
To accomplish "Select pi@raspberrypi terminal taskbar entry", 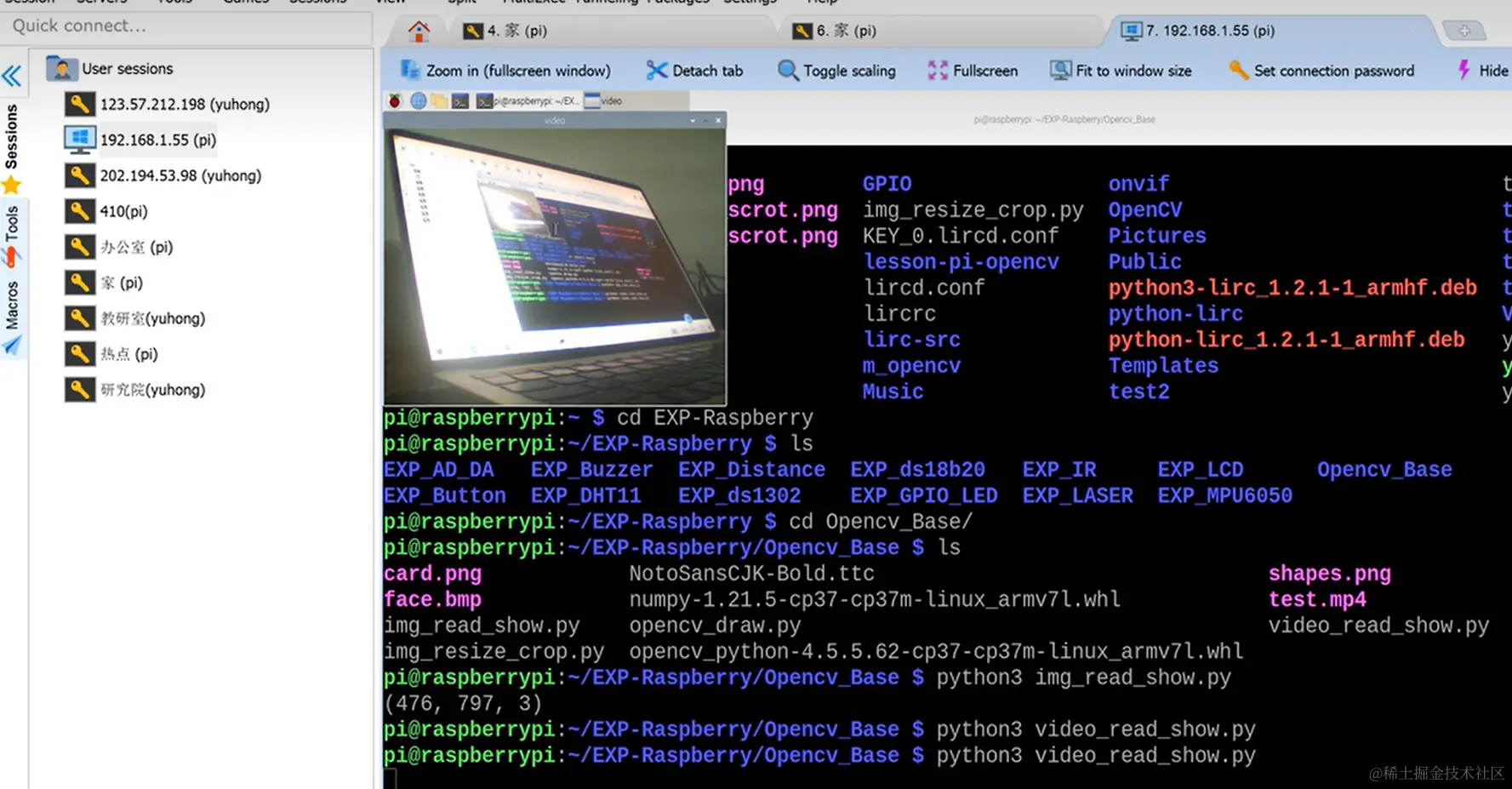I will (528, 100).
